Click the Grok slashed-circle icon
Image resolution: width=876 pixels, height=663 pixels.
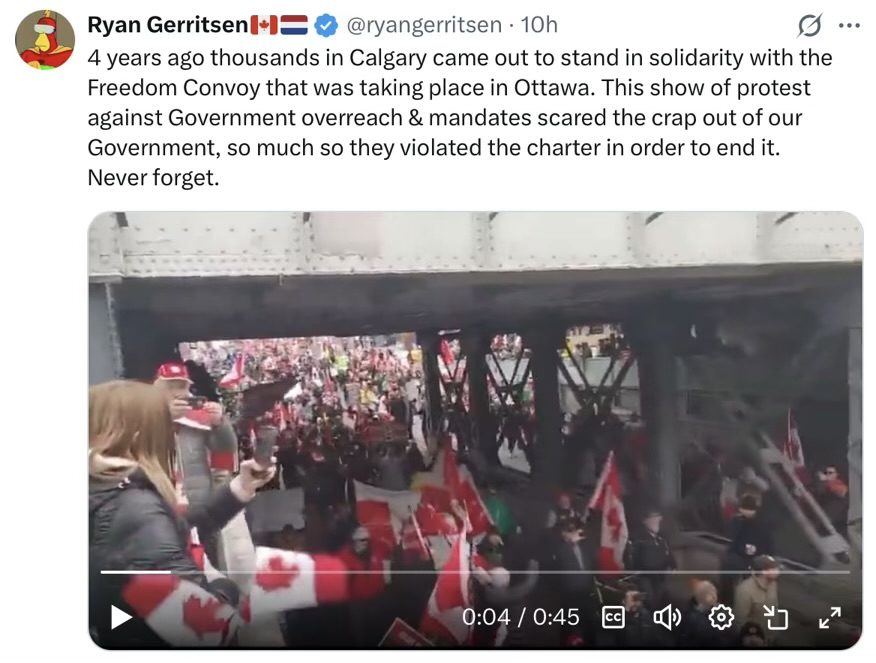coord(810,25)
